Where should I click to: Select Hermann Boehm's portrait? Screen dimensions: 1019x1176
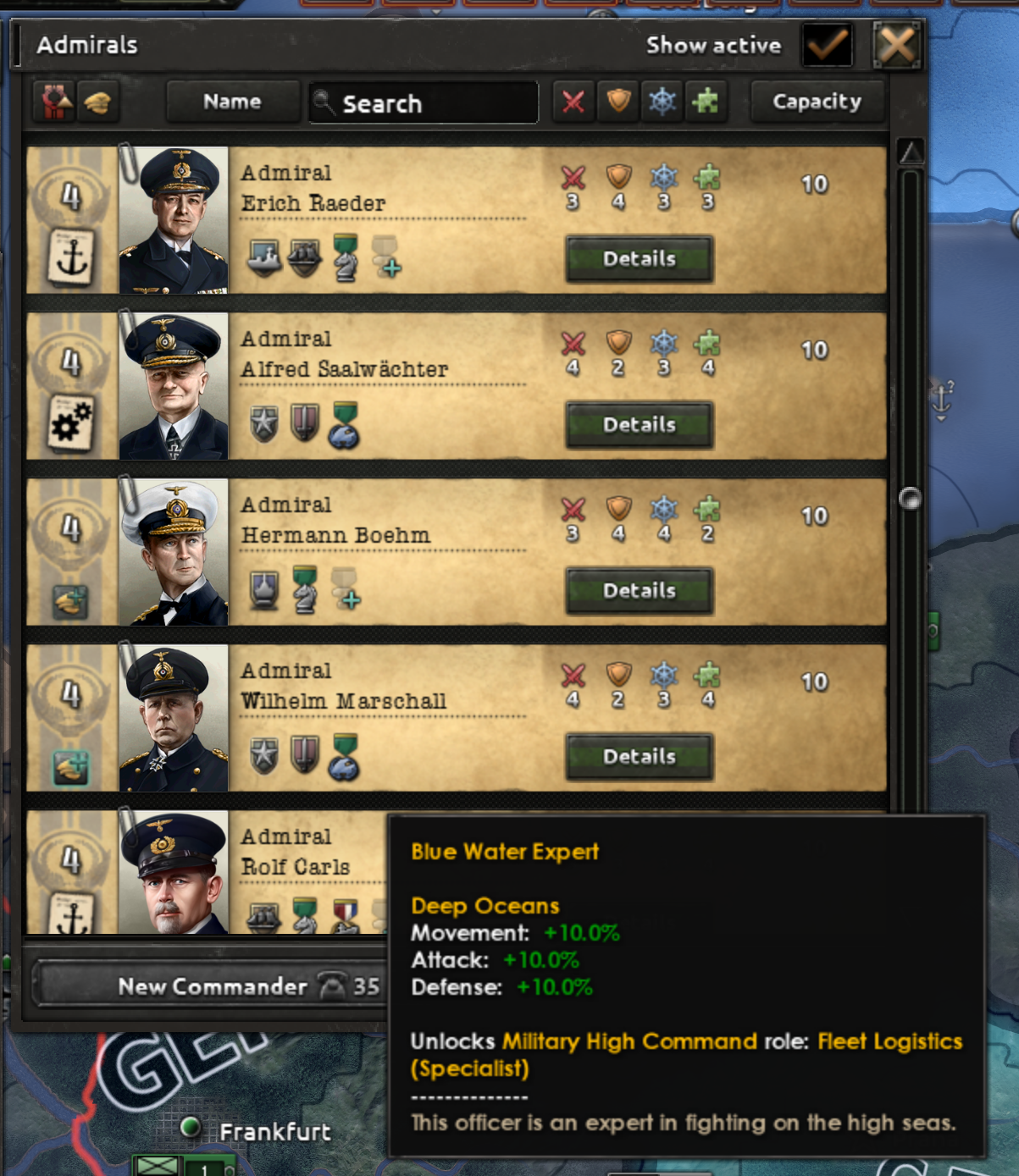point(174,552)
